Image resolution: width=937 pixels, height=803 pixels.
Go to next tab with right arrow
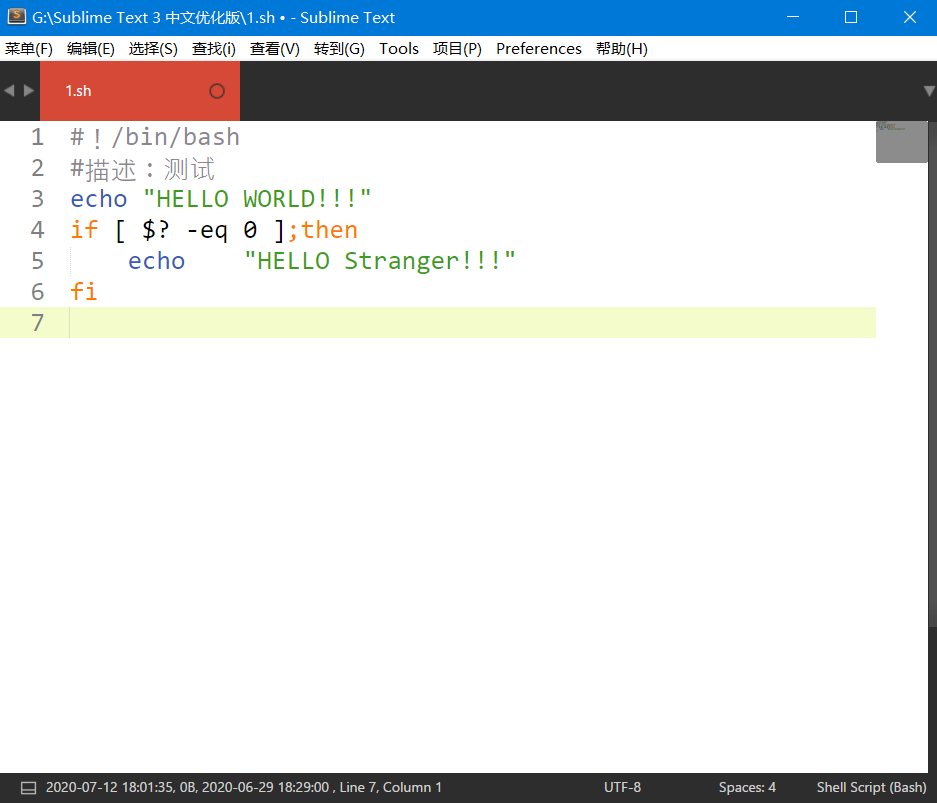[x=29, y=90]
